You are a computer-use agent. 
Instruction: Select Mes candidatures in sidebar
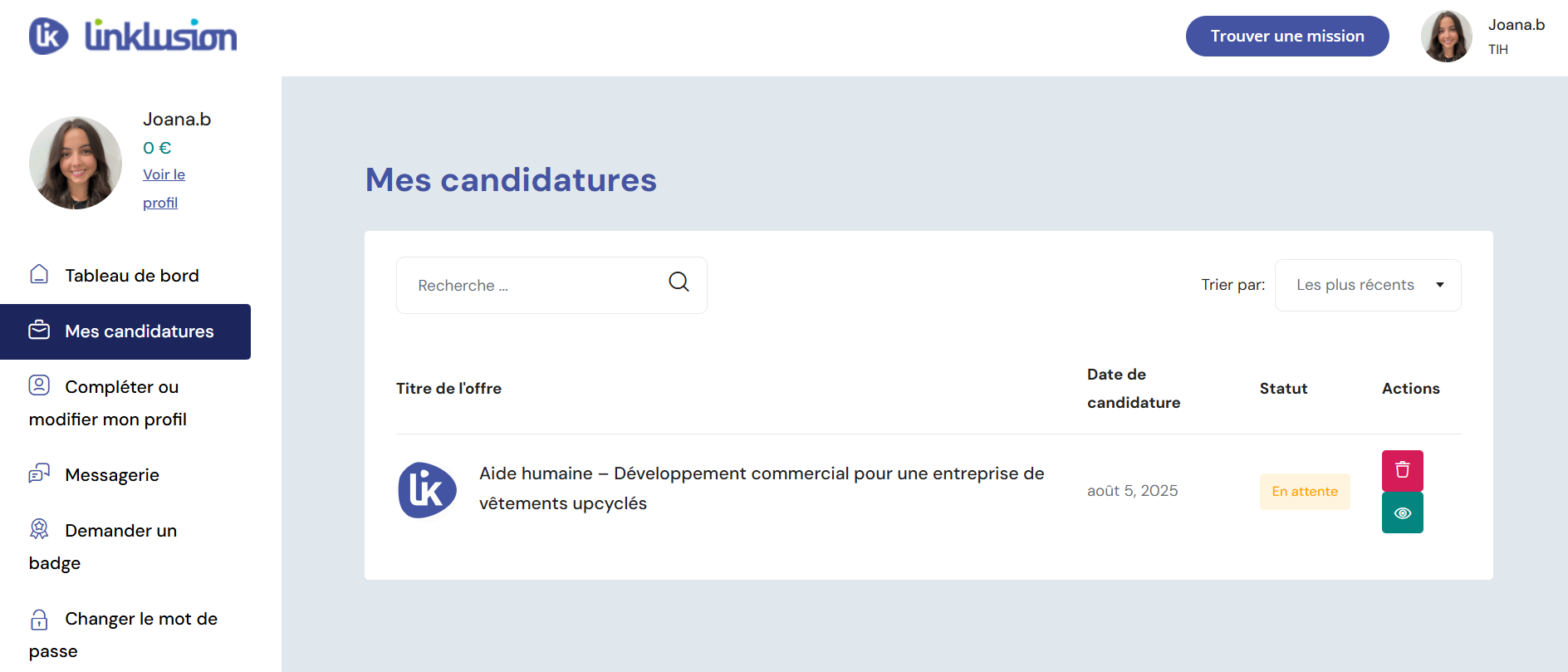tap(125, 331)
